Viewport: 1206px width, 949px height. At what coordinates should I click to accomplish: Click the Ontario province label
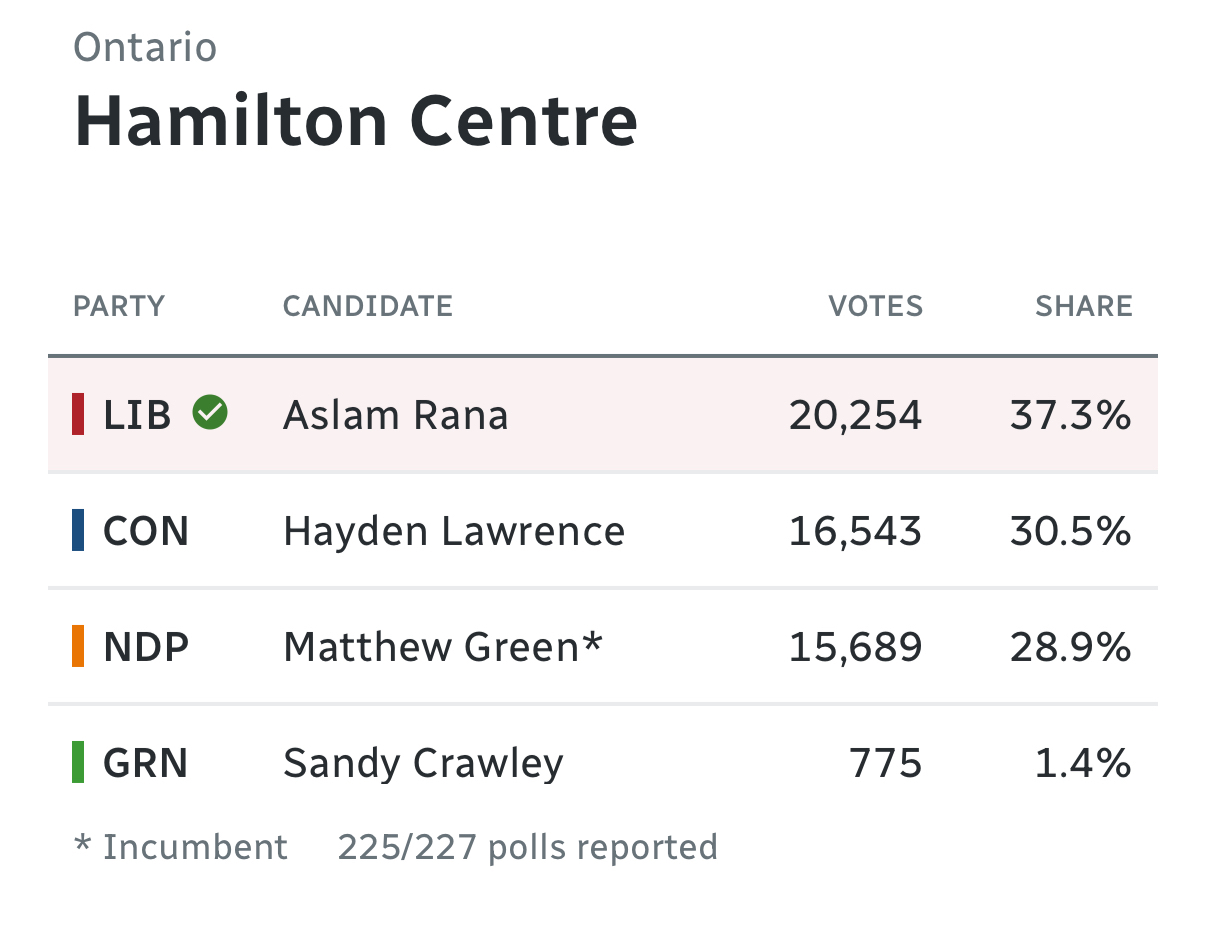(x=145, y=47)
